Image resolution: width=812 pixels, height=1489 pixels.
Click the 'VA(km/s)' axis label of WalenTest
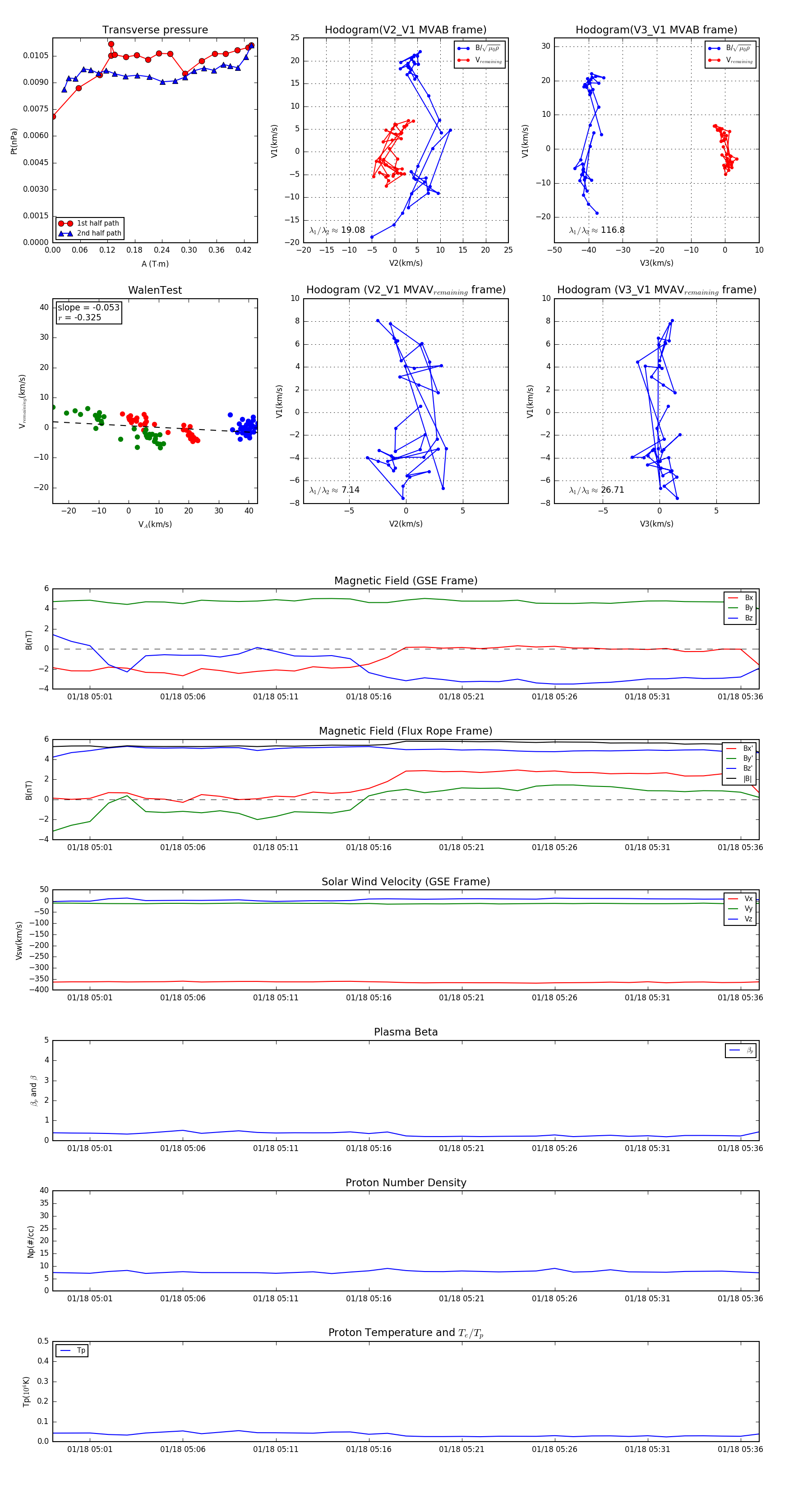(155, 524)
